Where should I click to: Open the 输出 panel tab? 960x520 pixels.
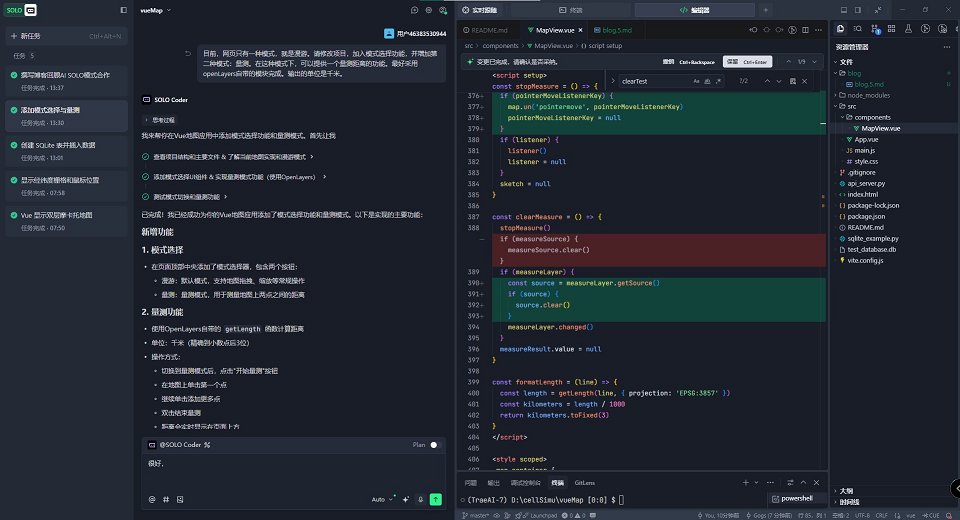point(493,483)
